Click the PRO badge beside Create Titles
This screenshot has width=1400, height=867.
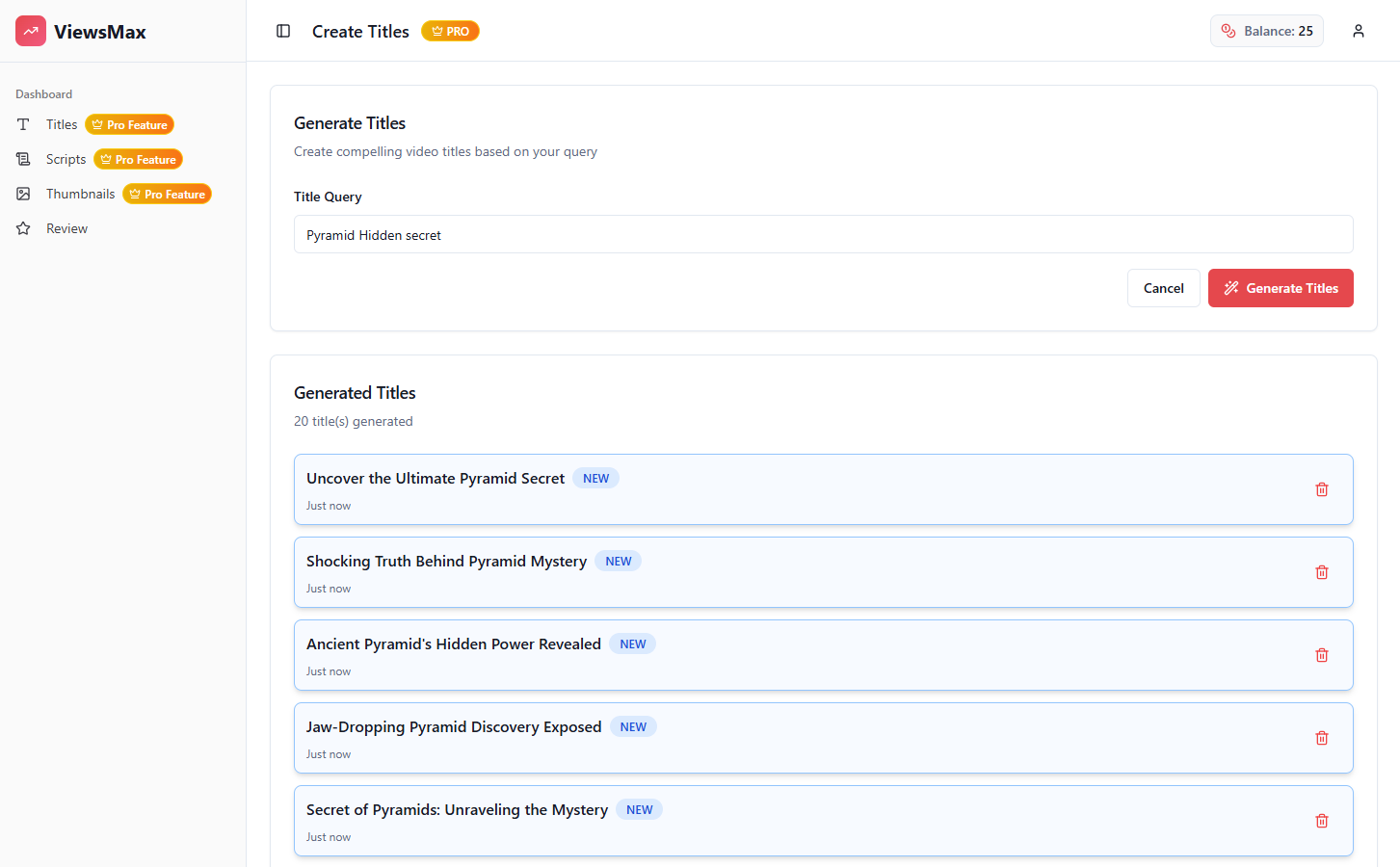coord(450,31)
